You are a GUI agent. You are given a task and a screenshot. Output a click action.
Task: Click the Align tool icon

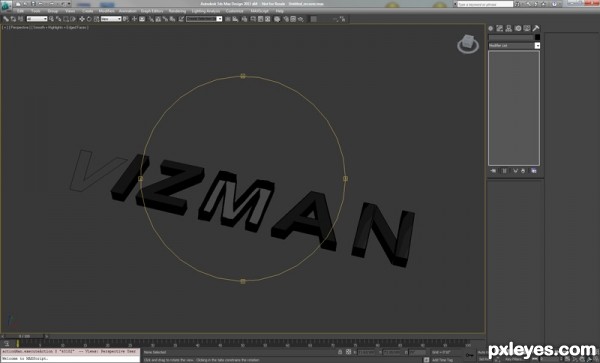[235, 19]
